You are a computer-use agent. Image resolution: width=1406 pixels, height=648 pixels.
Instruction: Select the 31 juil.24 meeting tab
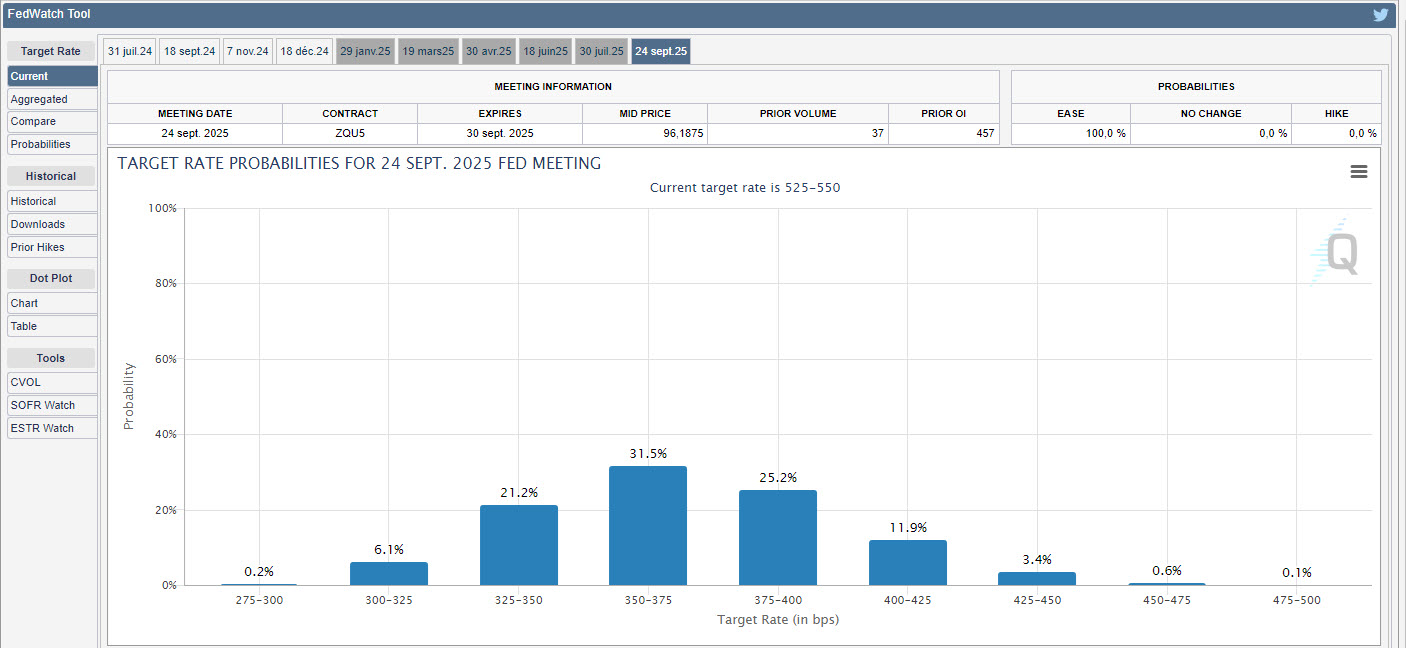click(130, 51)
